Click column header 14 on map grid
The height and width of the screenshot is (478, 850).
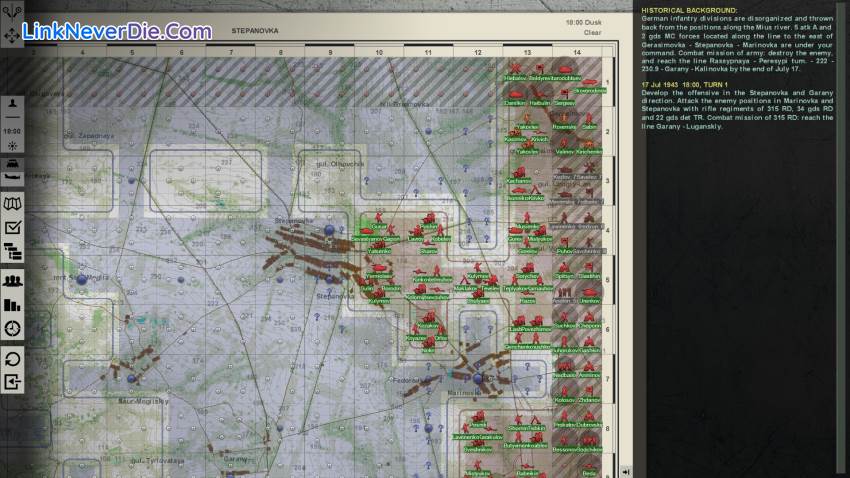(577, 53)
